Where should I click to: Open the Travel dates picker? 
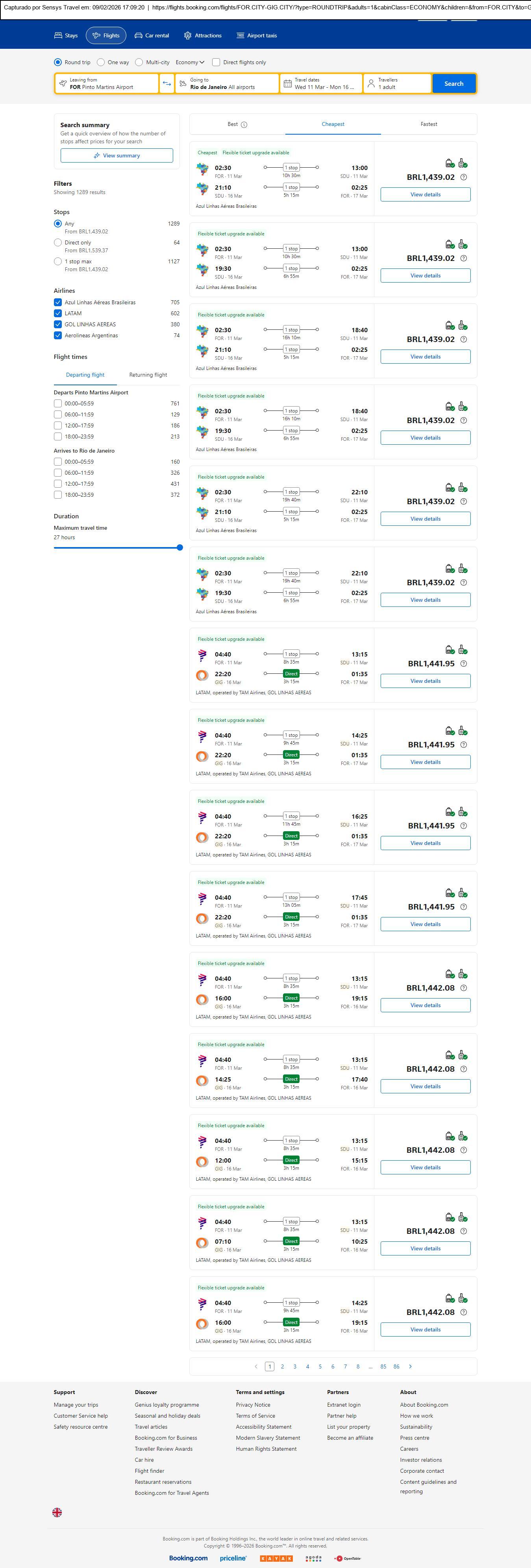(321, 83)
